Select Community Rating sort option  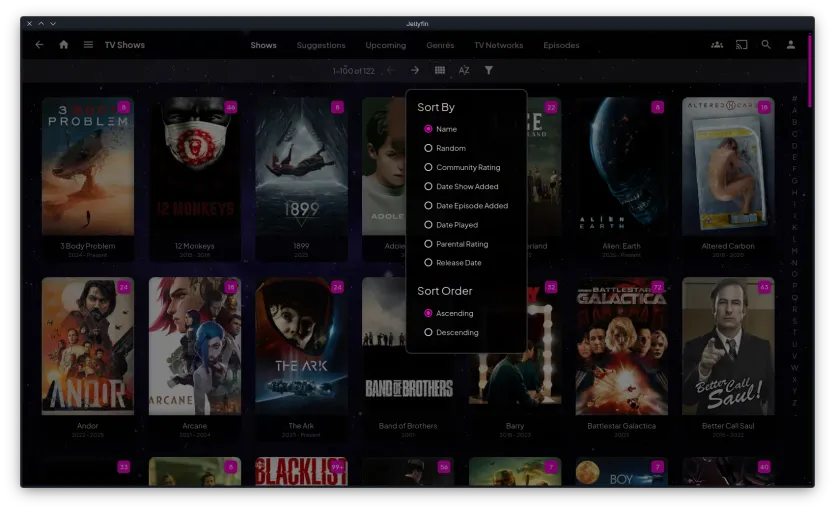(x=462, y=167)
